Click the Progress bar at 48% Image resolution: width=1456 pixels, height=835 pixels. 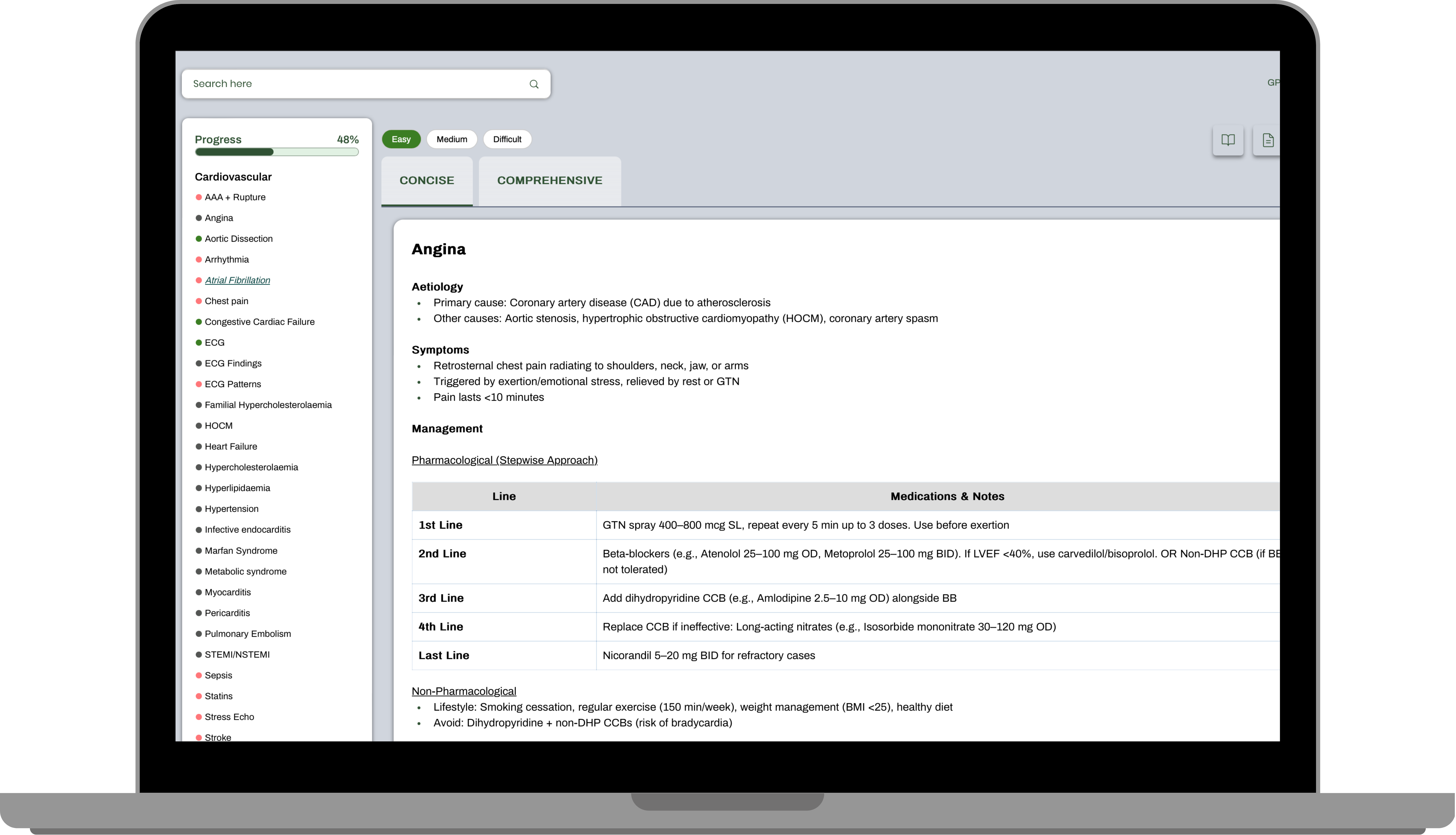tap(276, 152)
